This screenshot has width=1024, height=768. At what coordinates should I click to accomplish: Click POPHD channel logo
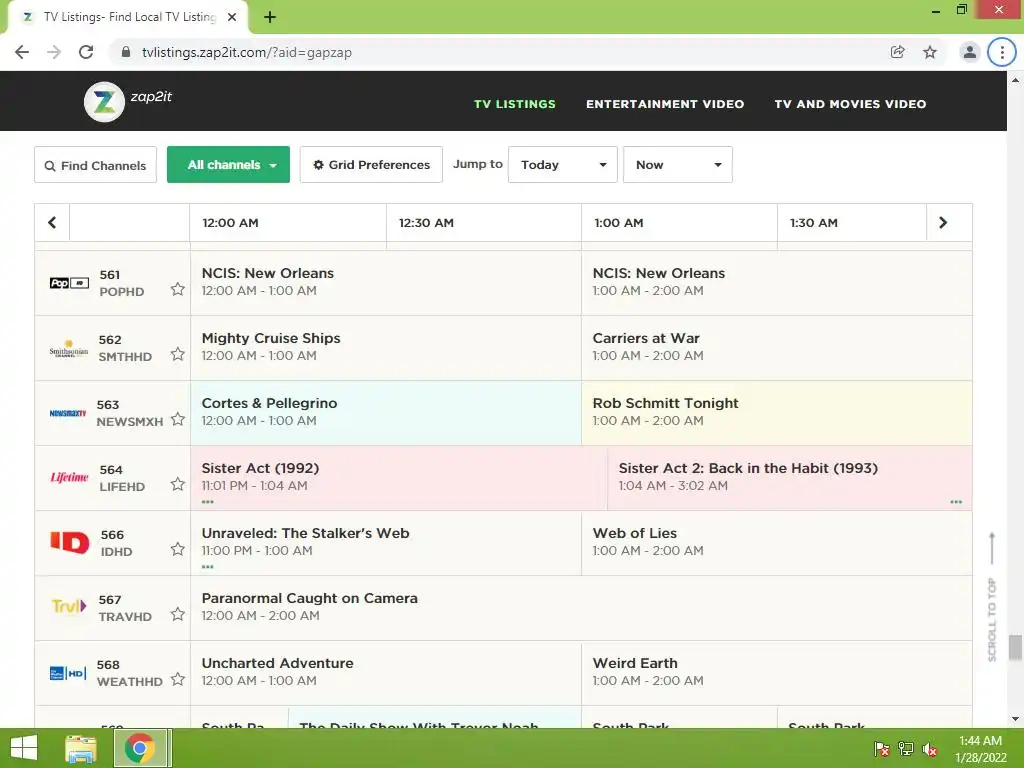[69, 283]
